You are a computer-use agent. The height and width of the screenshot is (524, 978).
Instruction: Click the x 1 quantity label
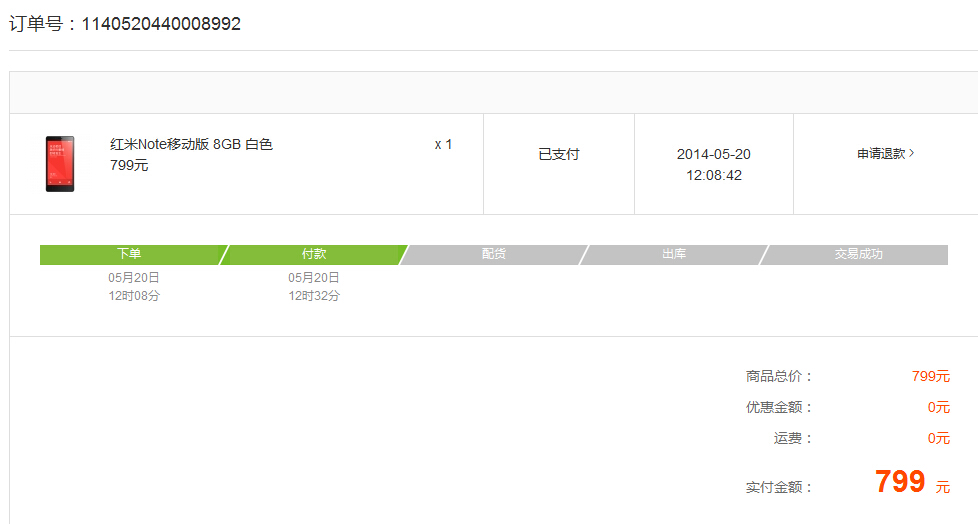pyautogui.click(x=443, y=144)
